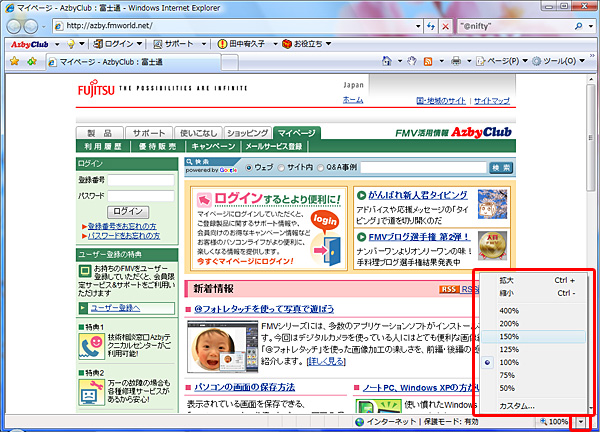Screen dimensions: 600x432
Task: Click the 利用履歴 green submenu item
Action: [103, 147]
